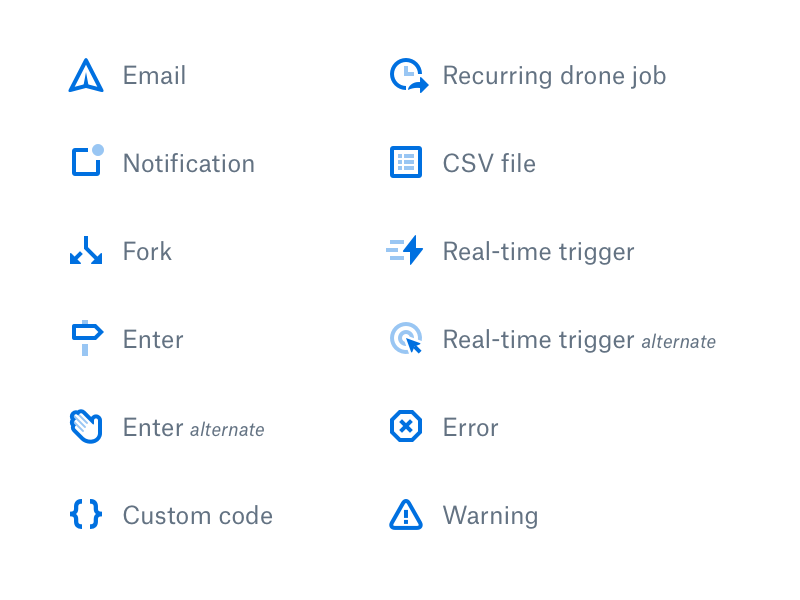The image size is (800, 600).
Task: Select the "Custom code" label
Action: [197, 516]
